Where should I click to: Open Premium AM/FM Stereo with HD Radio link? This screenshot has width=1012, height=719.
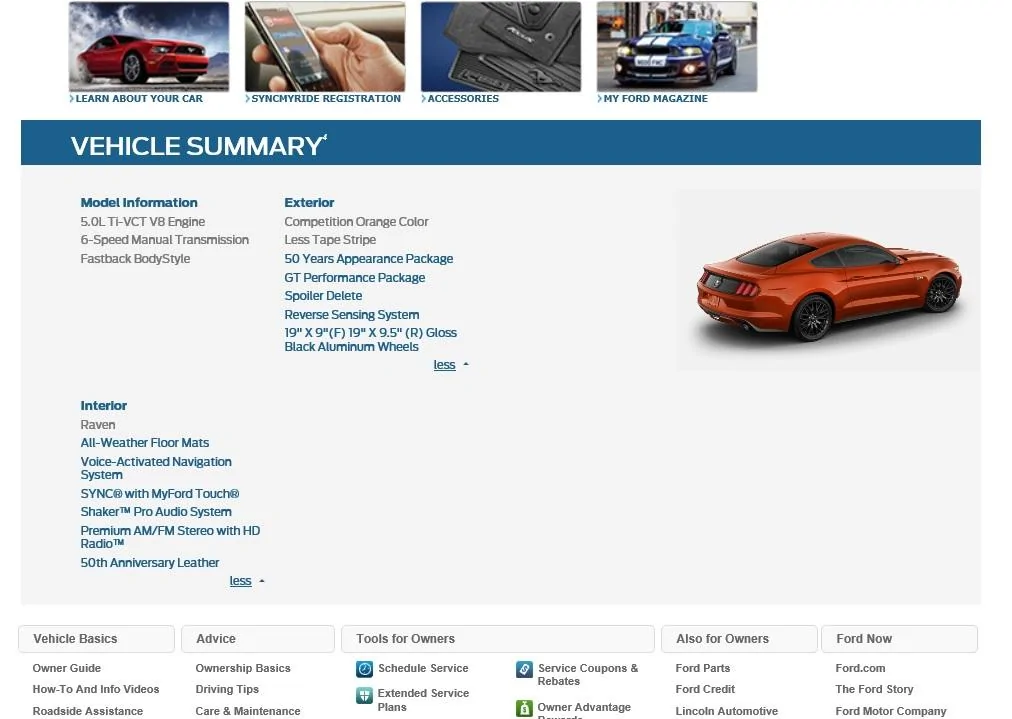coord(170,537)
